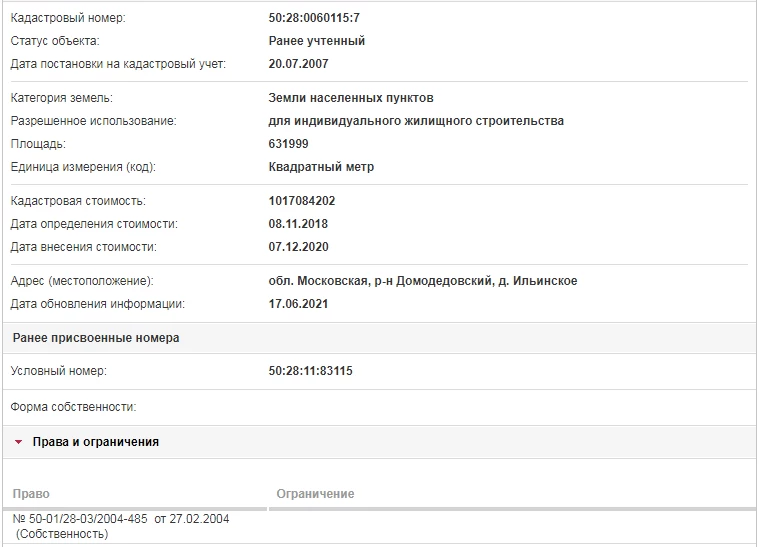Viewport: 759px width, 547px height.
Task: Click the Форма собственности label
Action: click(73, 407)
